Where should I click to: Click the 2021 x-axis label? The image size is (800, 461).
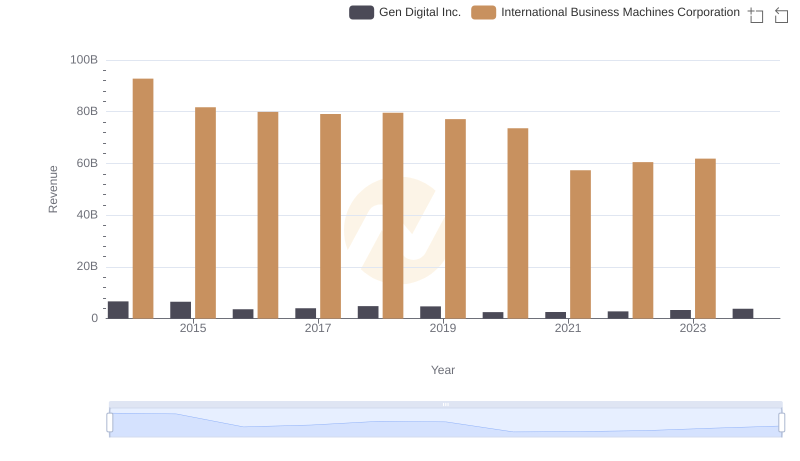[x=568, y=328]
